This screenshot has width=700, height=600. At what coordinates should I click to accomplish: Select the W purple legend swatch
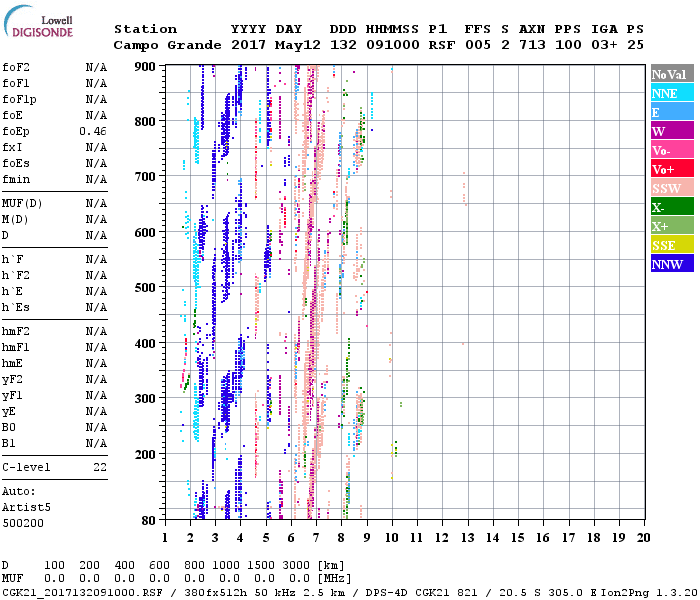point(672,131)
